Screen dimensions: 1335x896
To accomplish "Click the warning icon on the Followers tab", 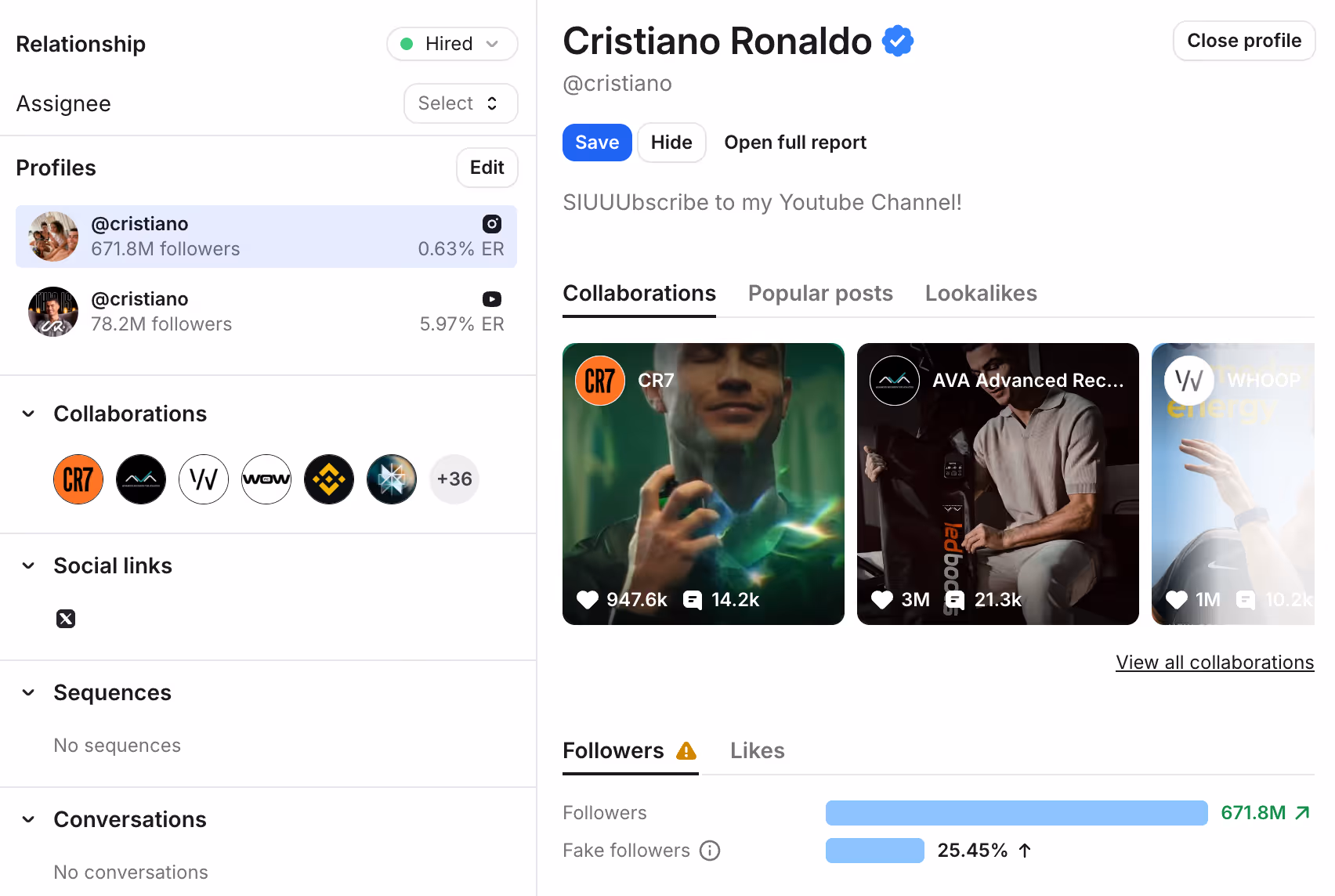I will [688, 750].
